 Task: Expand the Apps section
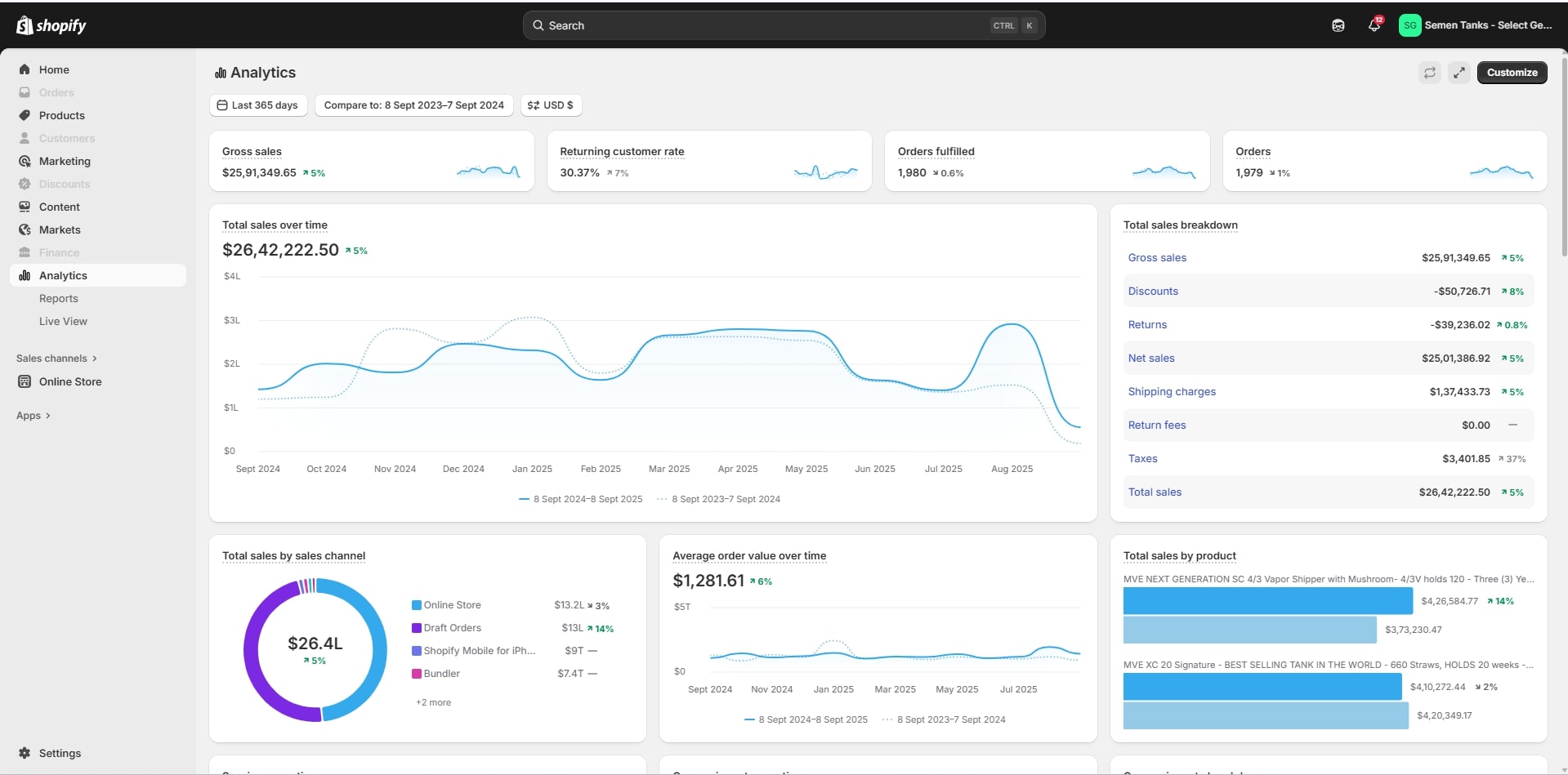[x=34, y=416]
